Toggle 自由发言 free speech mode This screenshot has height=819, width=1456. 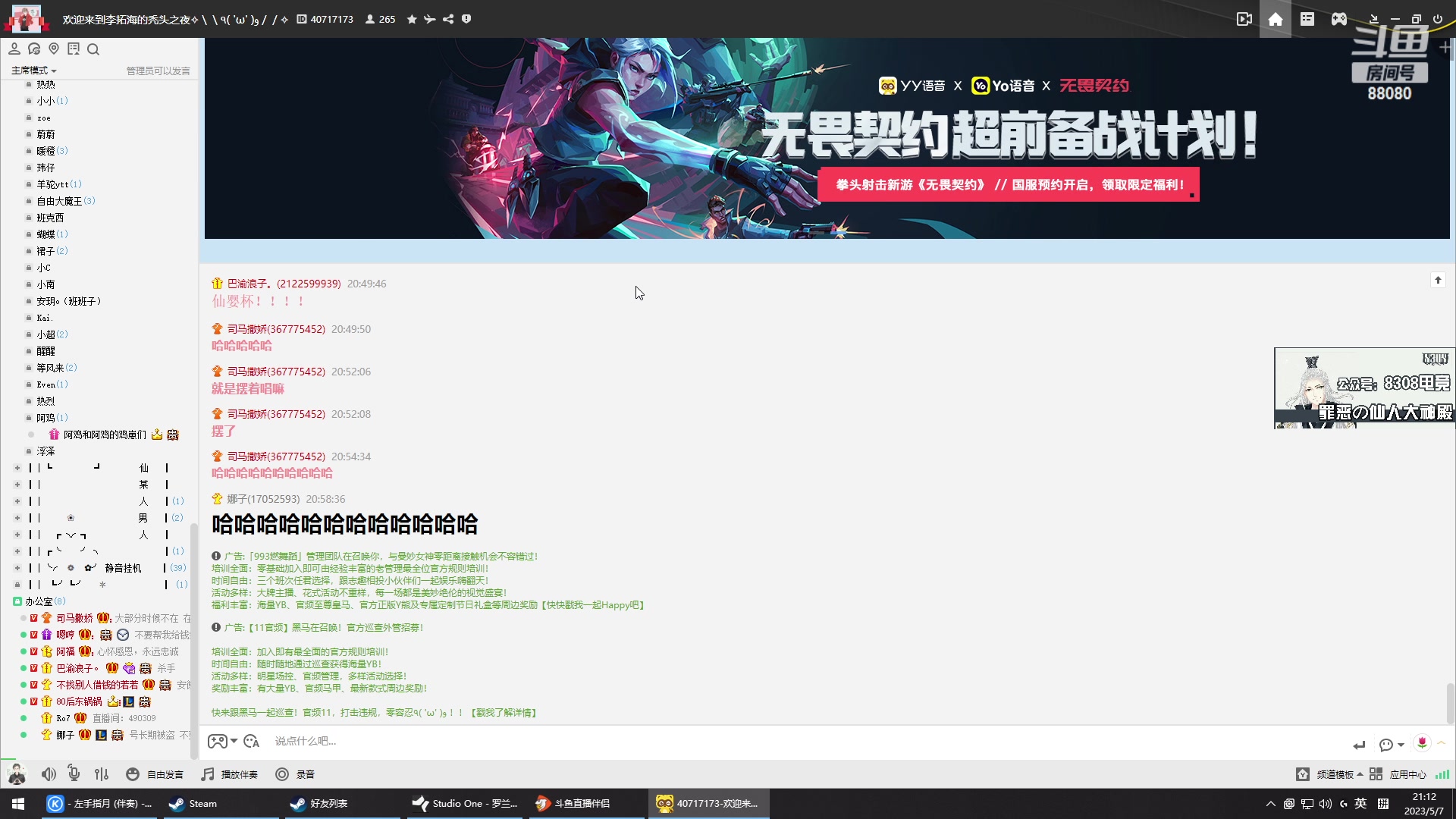click(153, 773)
